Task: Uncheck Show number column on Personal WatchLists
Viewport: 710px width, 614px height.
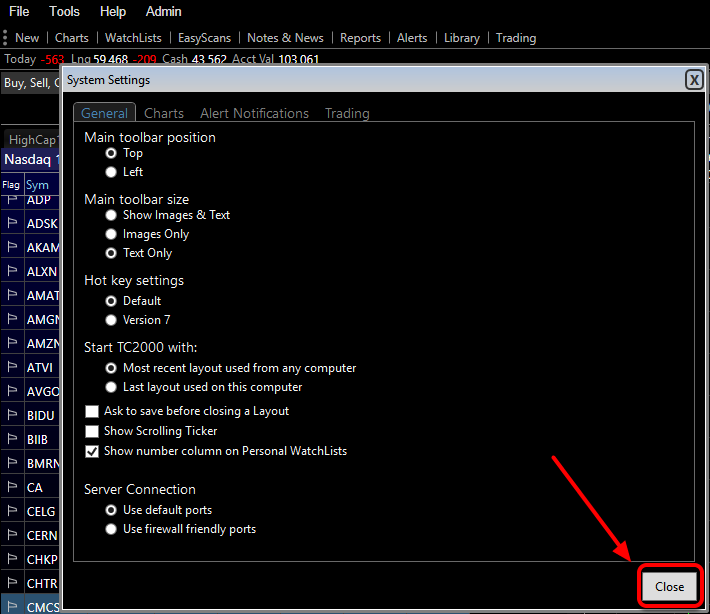Action: (92, 451)
